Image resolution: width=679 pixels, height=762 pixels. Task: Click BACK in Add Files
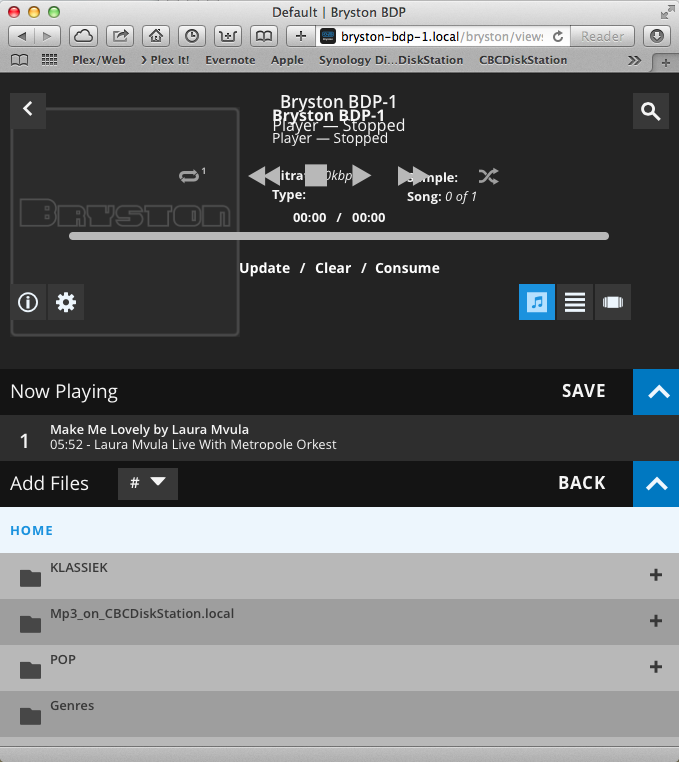click(582, 483)
